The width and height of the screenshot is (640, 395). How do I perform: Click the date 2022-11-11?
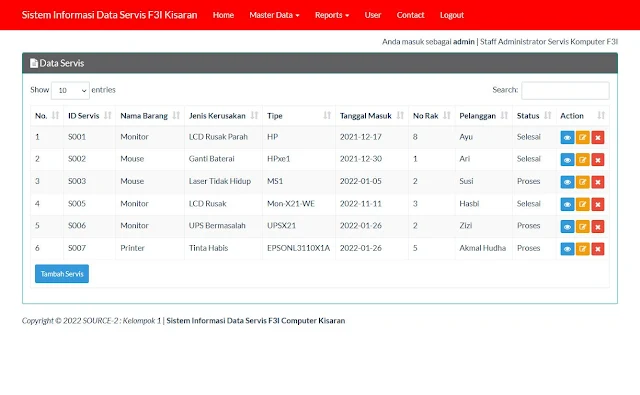coord(361,203)
